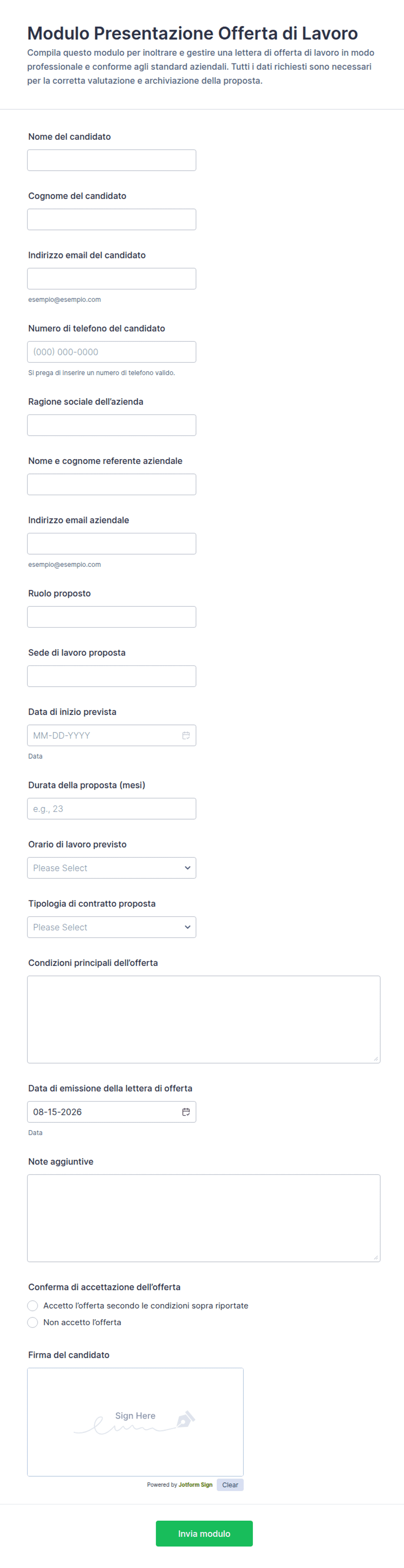Click the Note aggiuntive text area
This screenshot has width=404, height=1568.
(x=204, y=1218)
